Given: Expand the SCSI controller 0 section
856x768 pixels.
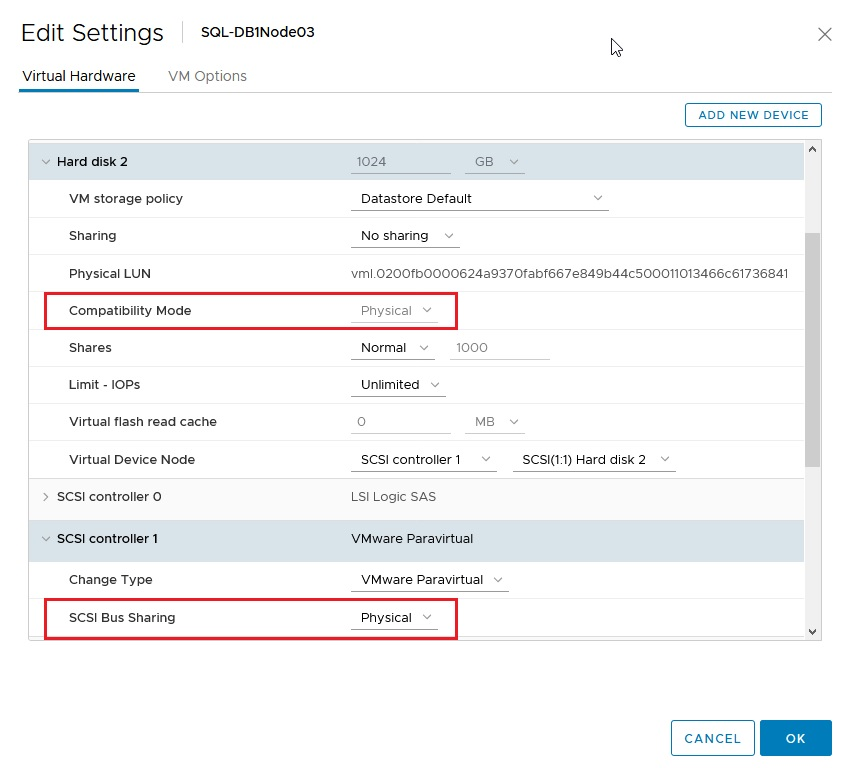Looking at the screenshot, I should pos(45,497).
